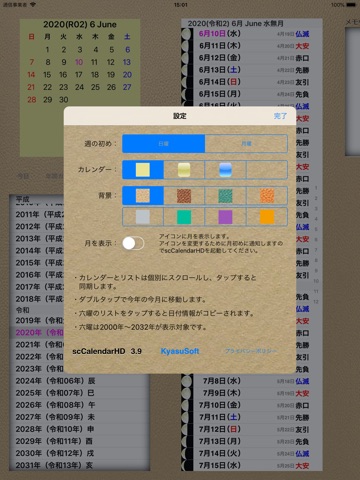Tap day 6 Saturday in calendar
The width and height of the screenshot is (360, 480).
point(127,50)
